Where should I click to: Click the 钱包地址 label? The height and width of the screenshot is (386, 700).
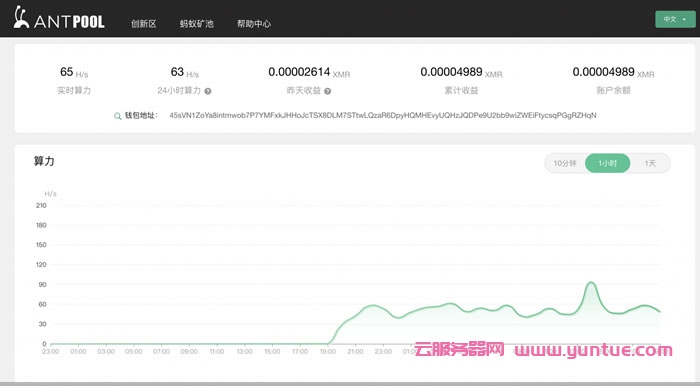pos(141,115)
